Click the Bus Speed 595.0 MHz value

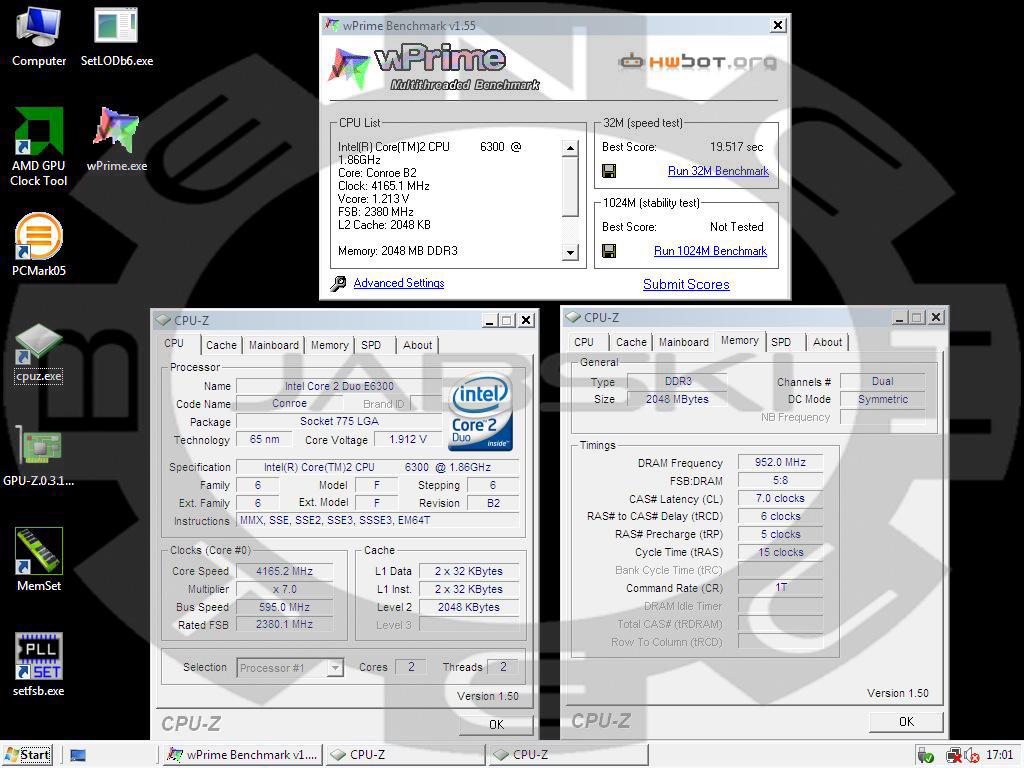pyautogui.click(x=284, y=607)
